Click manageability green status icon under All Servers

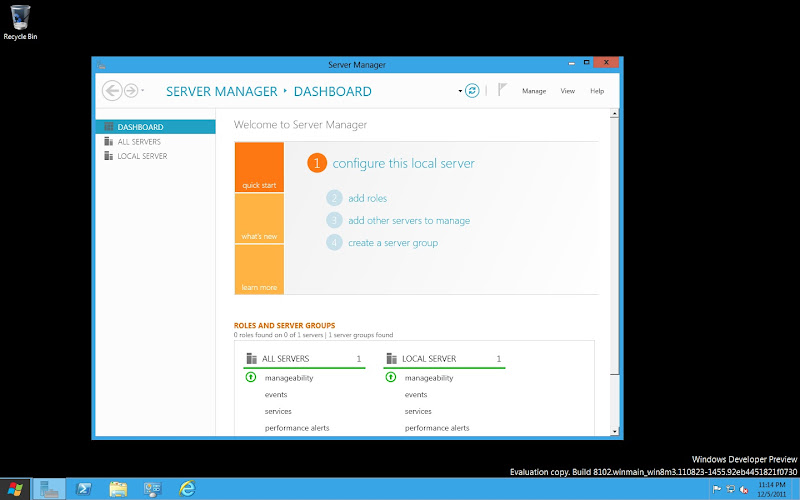(x=251, y=377)
